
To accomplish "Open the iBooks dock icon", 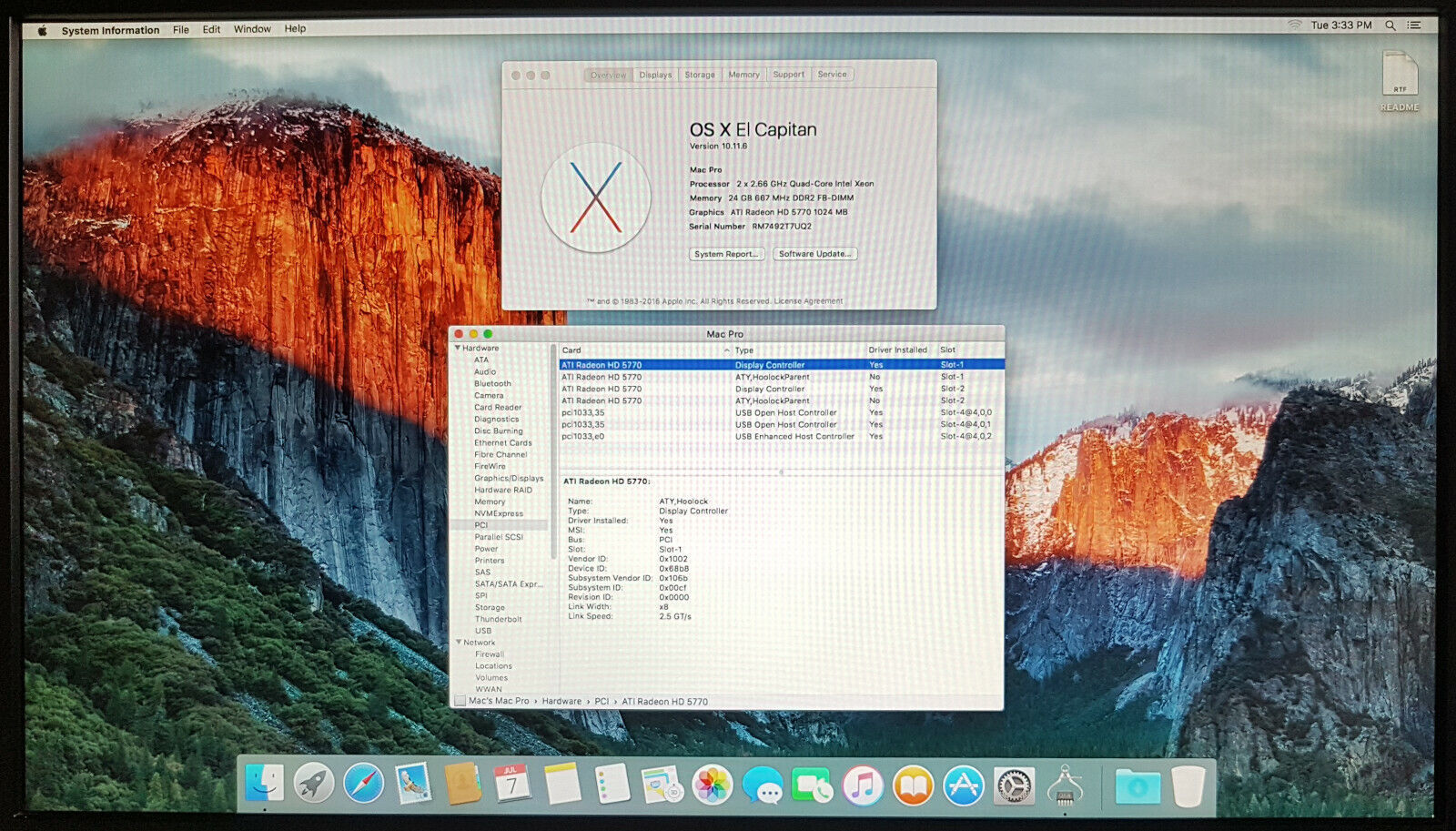I will point(913,785).
